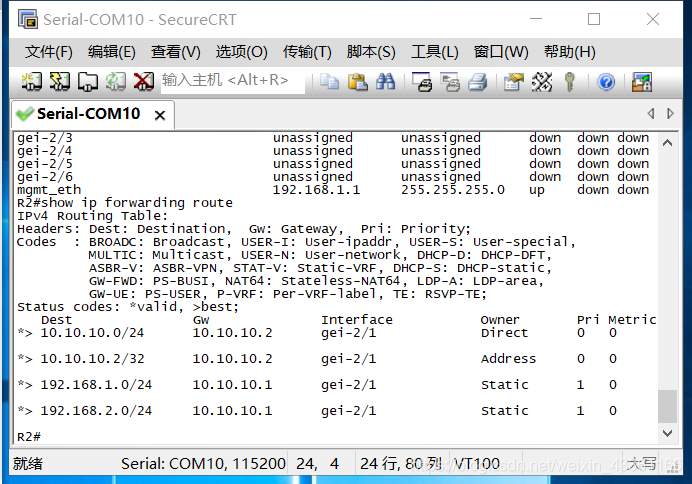Screen dimensions: 692x484
Task: Click the IP address 192.168.1.1
Action: (316, 190)
